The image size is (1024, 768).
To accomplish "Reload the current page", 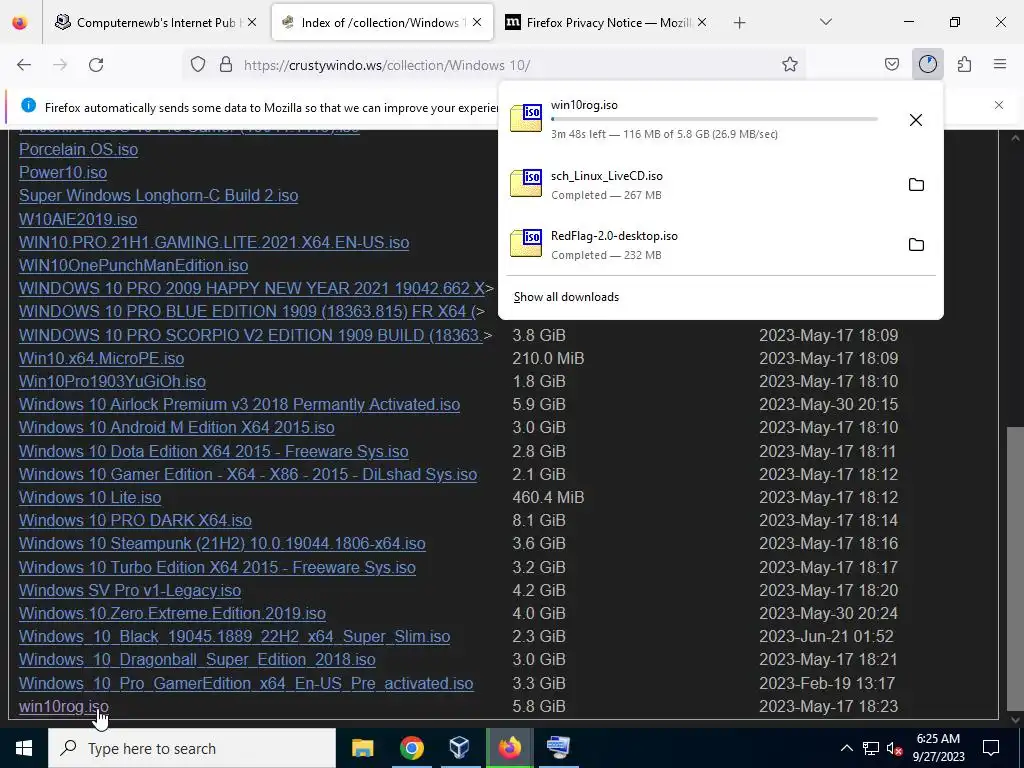I will pyautogui.click(x=96, y=65).
